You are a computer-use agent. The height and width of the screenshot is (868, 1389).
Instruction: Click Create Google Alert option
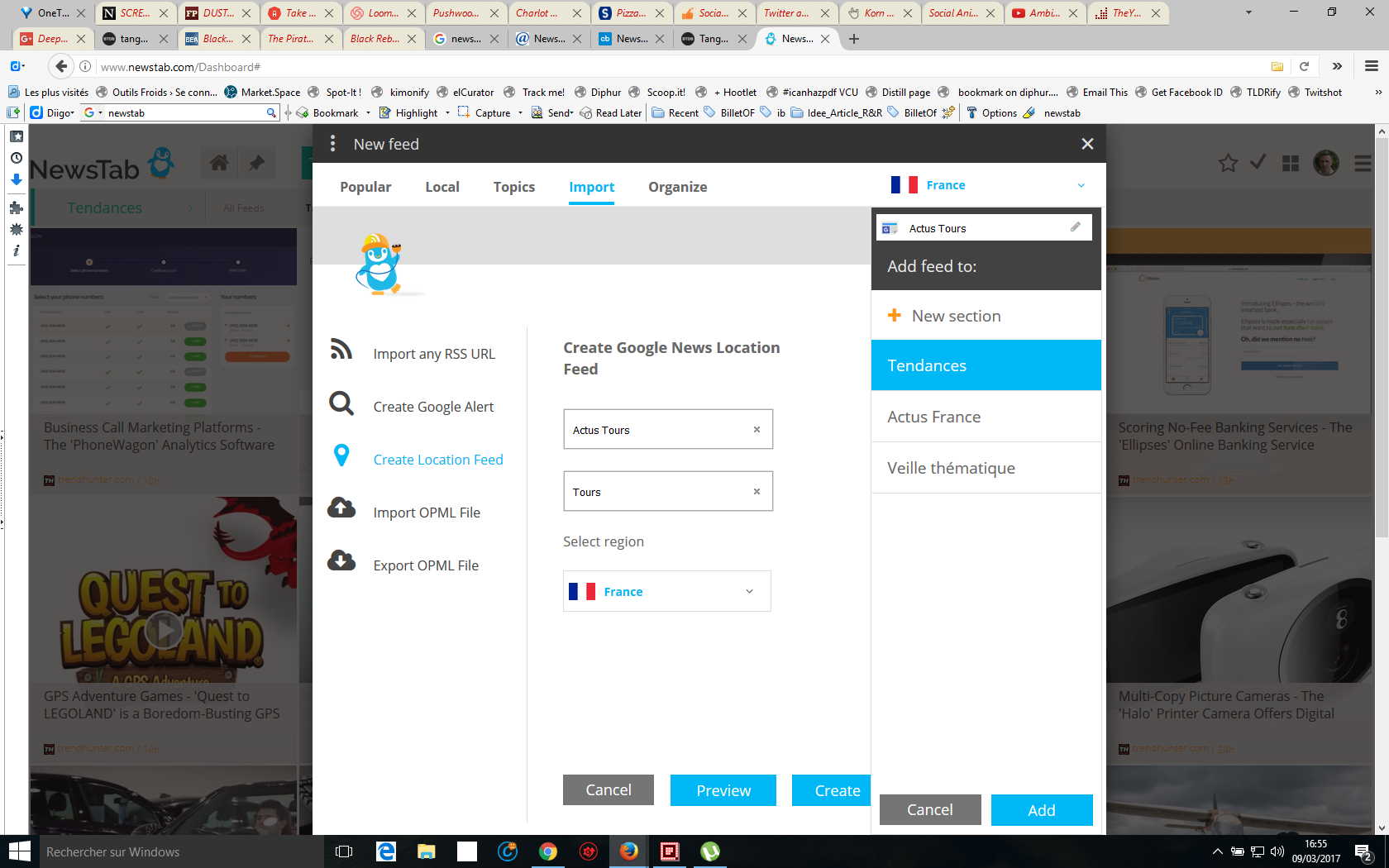tap(433, 407)
